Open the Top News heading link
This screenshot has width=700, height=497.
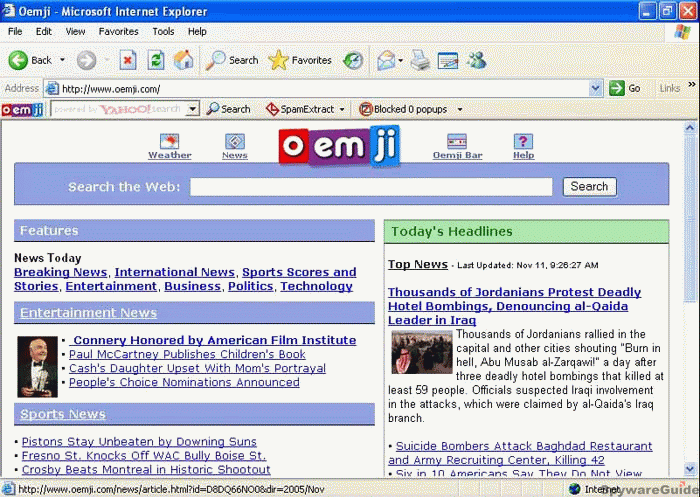pos(418,264)
